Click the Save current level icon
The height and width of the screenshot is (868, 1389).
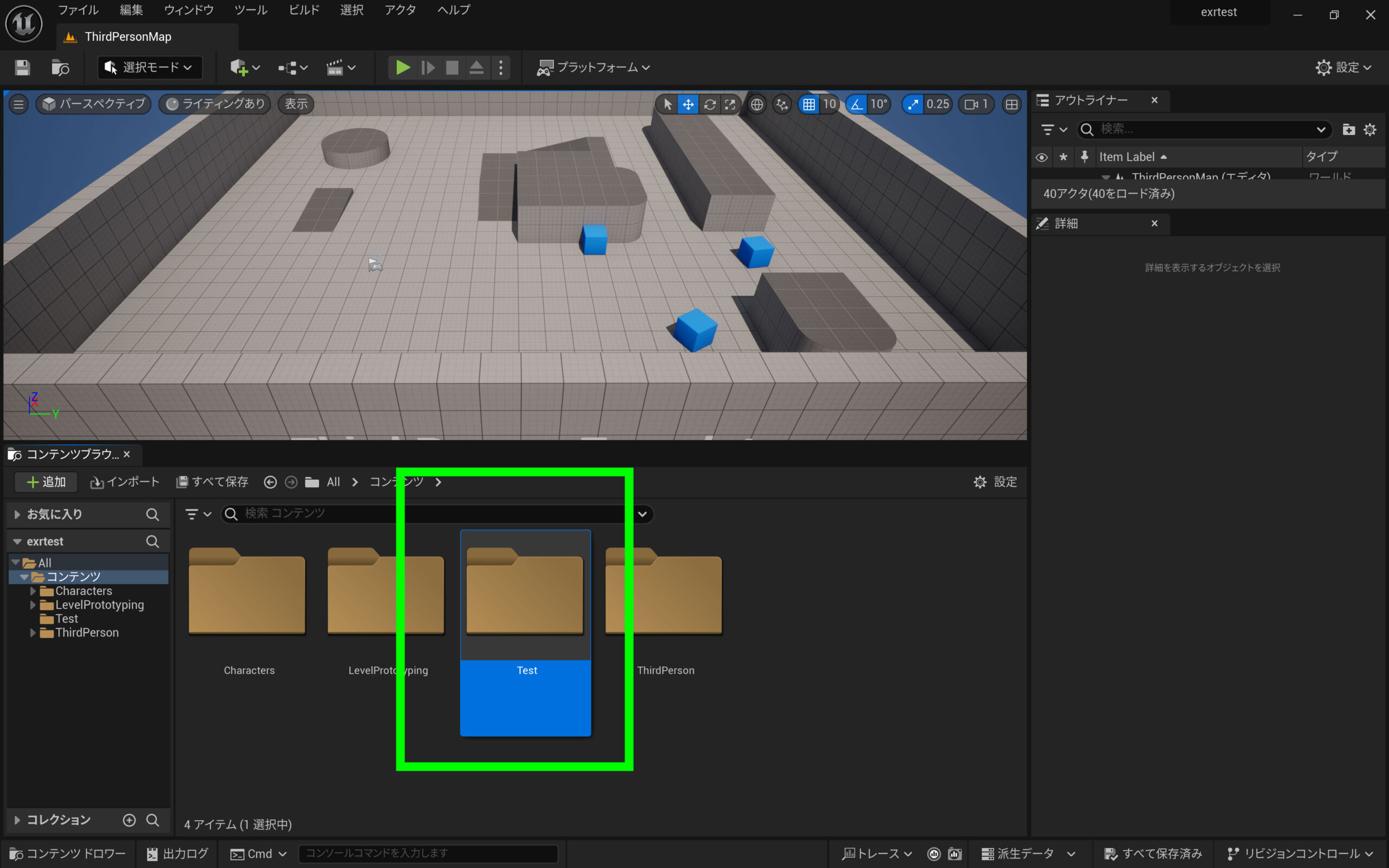[x=22, y=68]
